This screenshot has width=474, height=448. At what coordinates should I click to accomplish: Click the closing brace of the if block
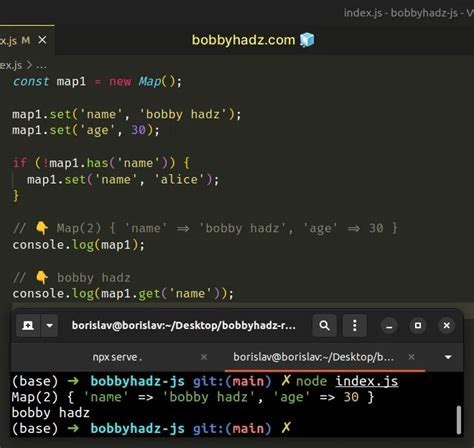(x=16, y=196)
